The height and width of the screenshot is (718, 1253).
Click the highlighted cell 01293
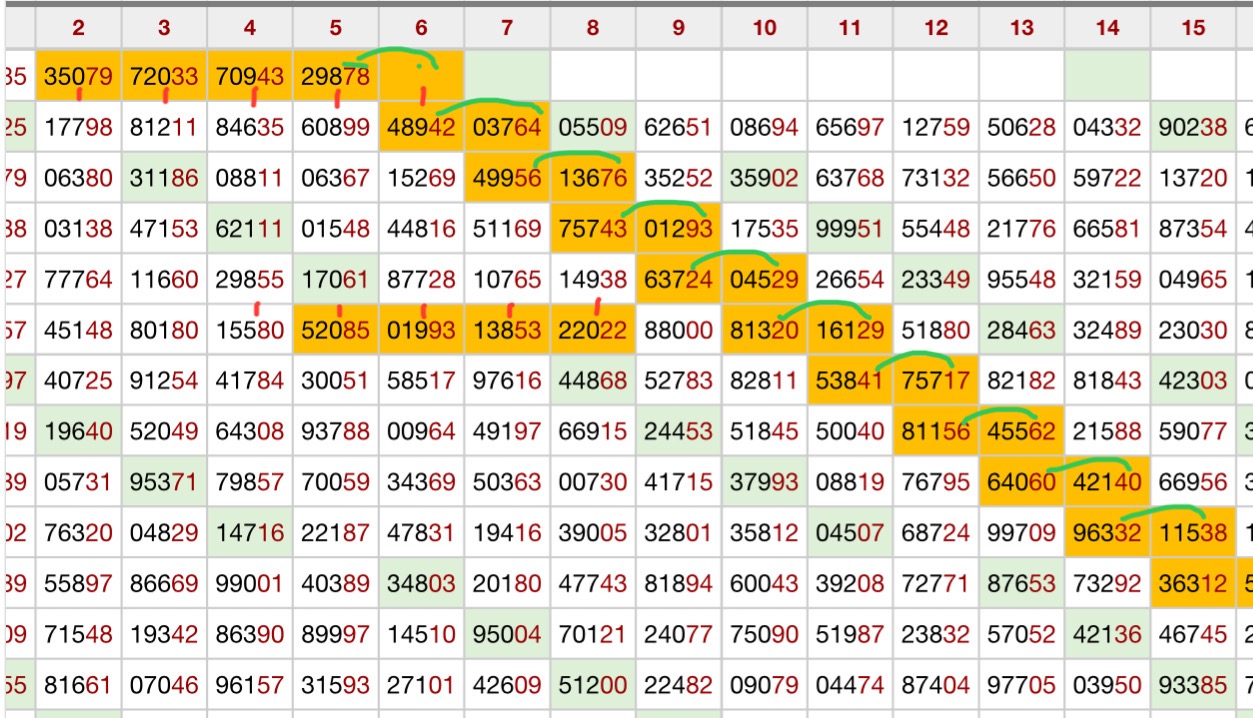679,228
